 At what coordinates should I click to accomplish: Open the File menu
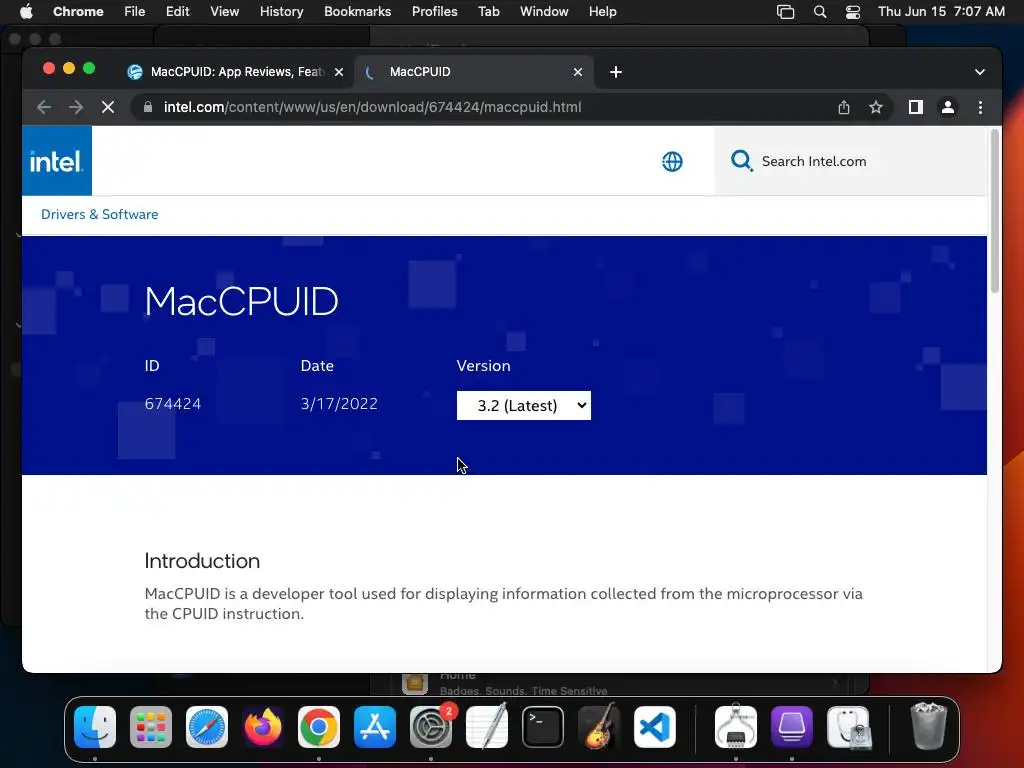[135, 12]
